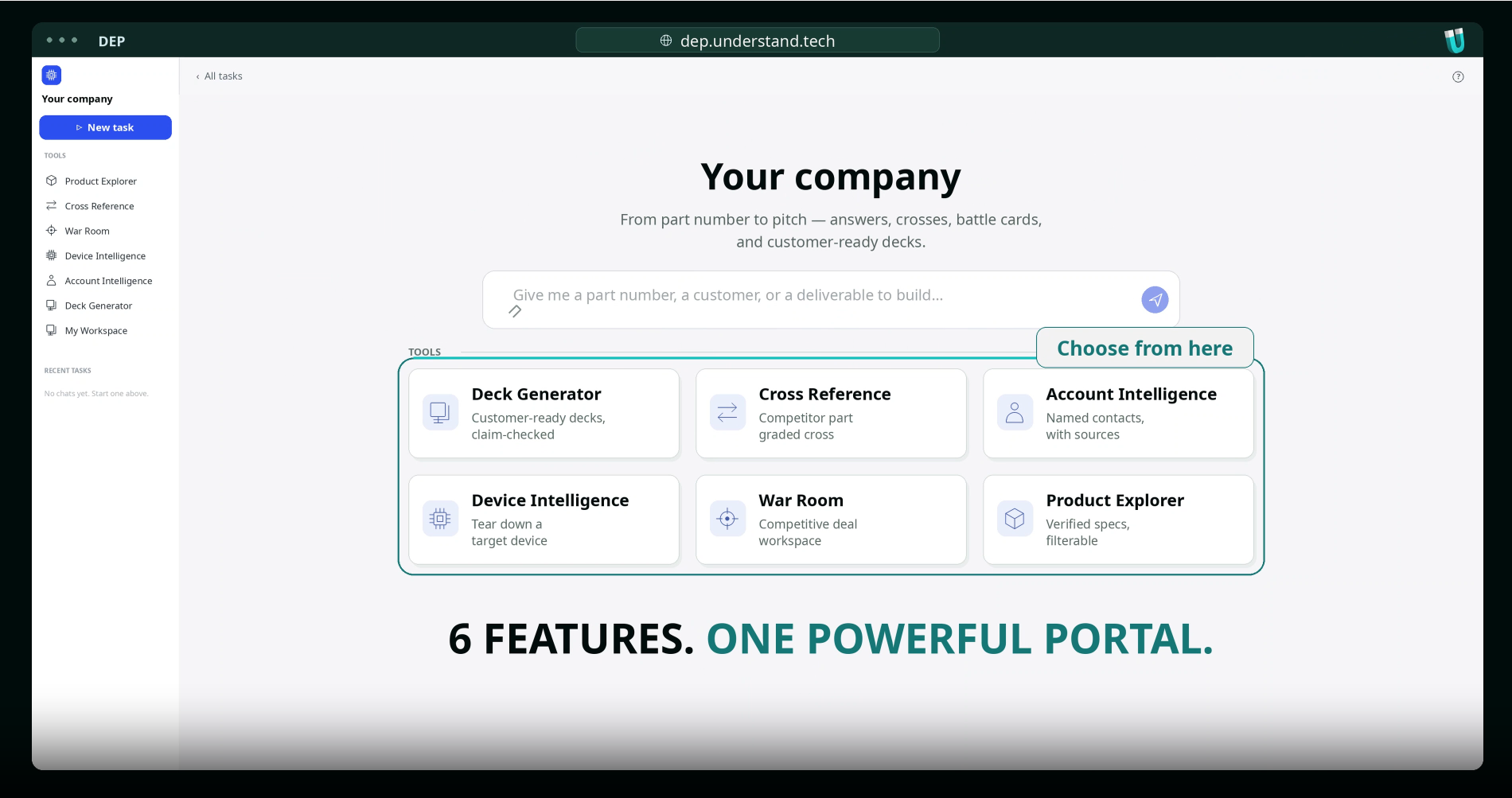Viewport: 1512px width, 798px height.
Task: Click the attachment icon inside the prompt box
Action: click(515, 311)
